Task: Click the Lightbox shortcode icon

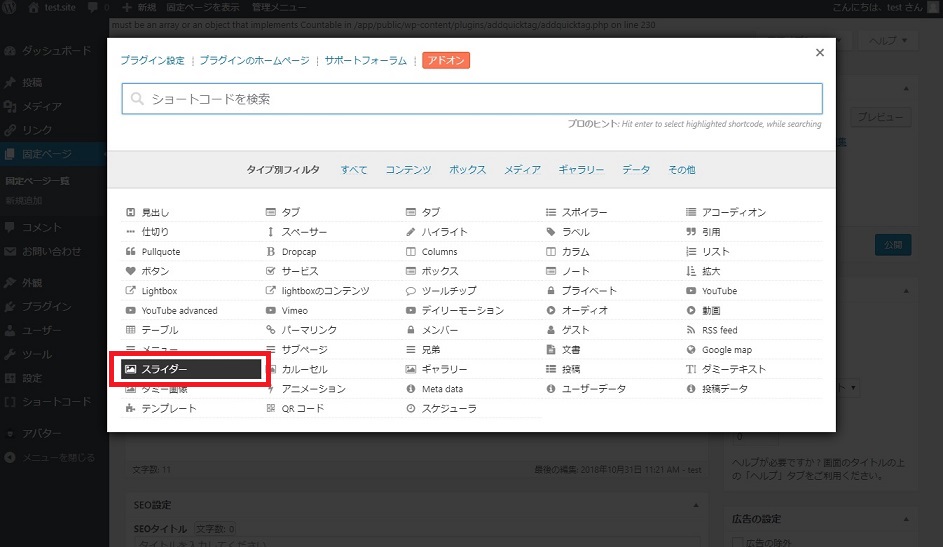Action: tap(130, 291)
